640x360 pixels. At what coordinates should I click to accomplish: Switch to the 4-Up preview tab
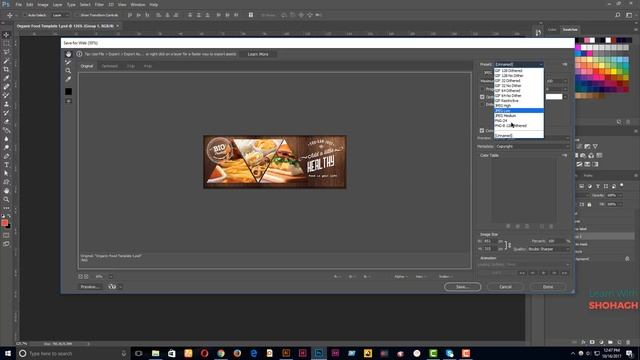pos(148,66)
